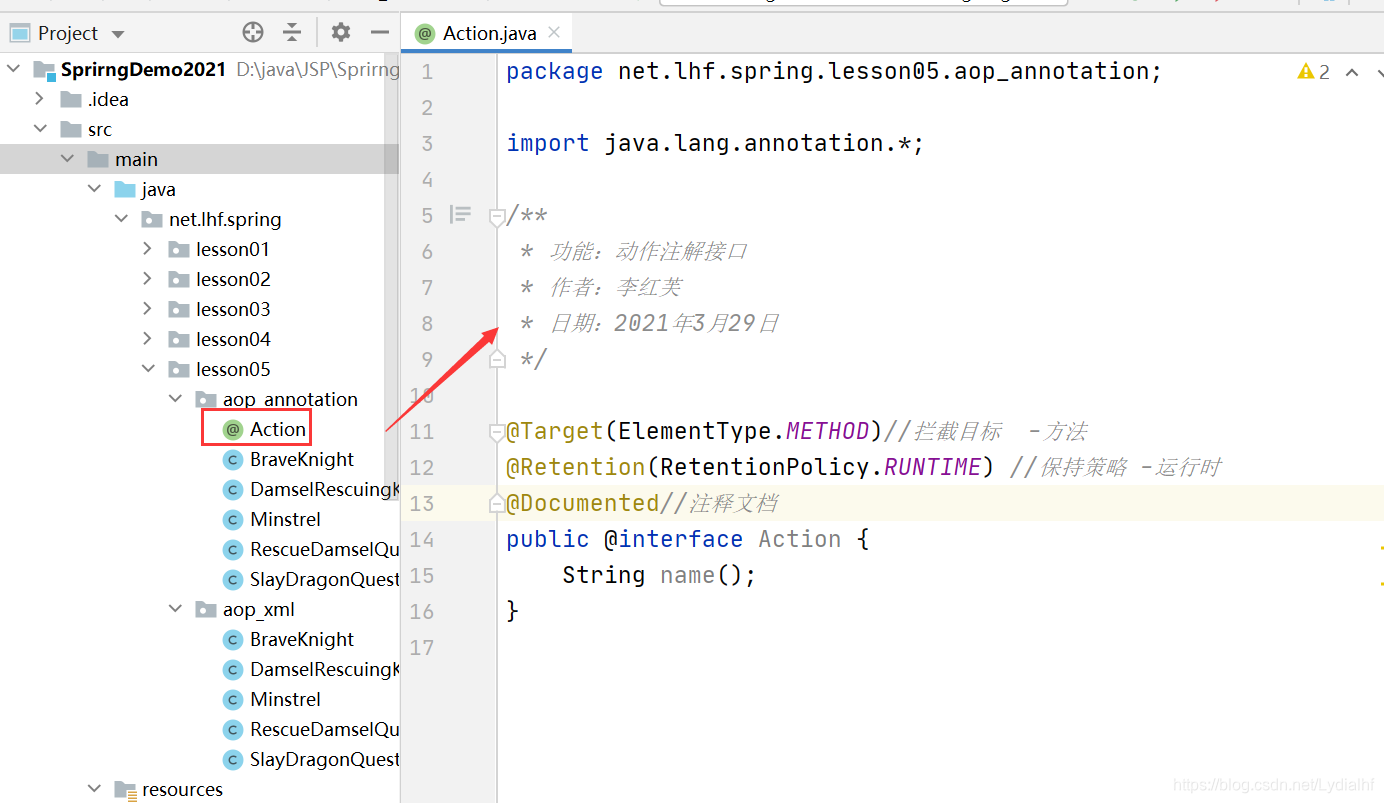The image size is (1384, 803).
Task: Click the @Documented annotation in code
Action: (583, 503)
